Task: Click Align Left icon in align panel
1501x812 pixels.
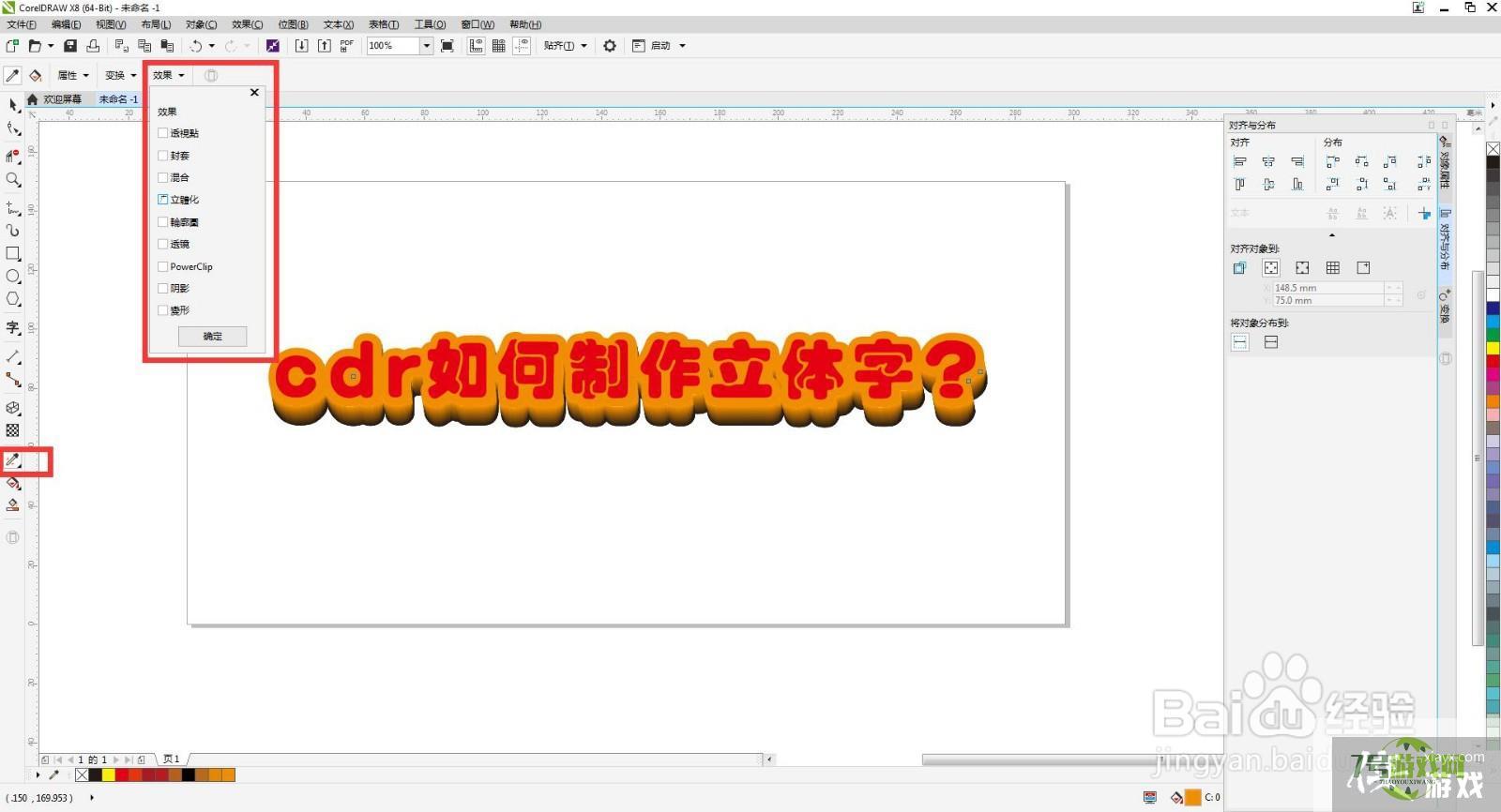Action: pyautogui.click(x=1240, y=162)
